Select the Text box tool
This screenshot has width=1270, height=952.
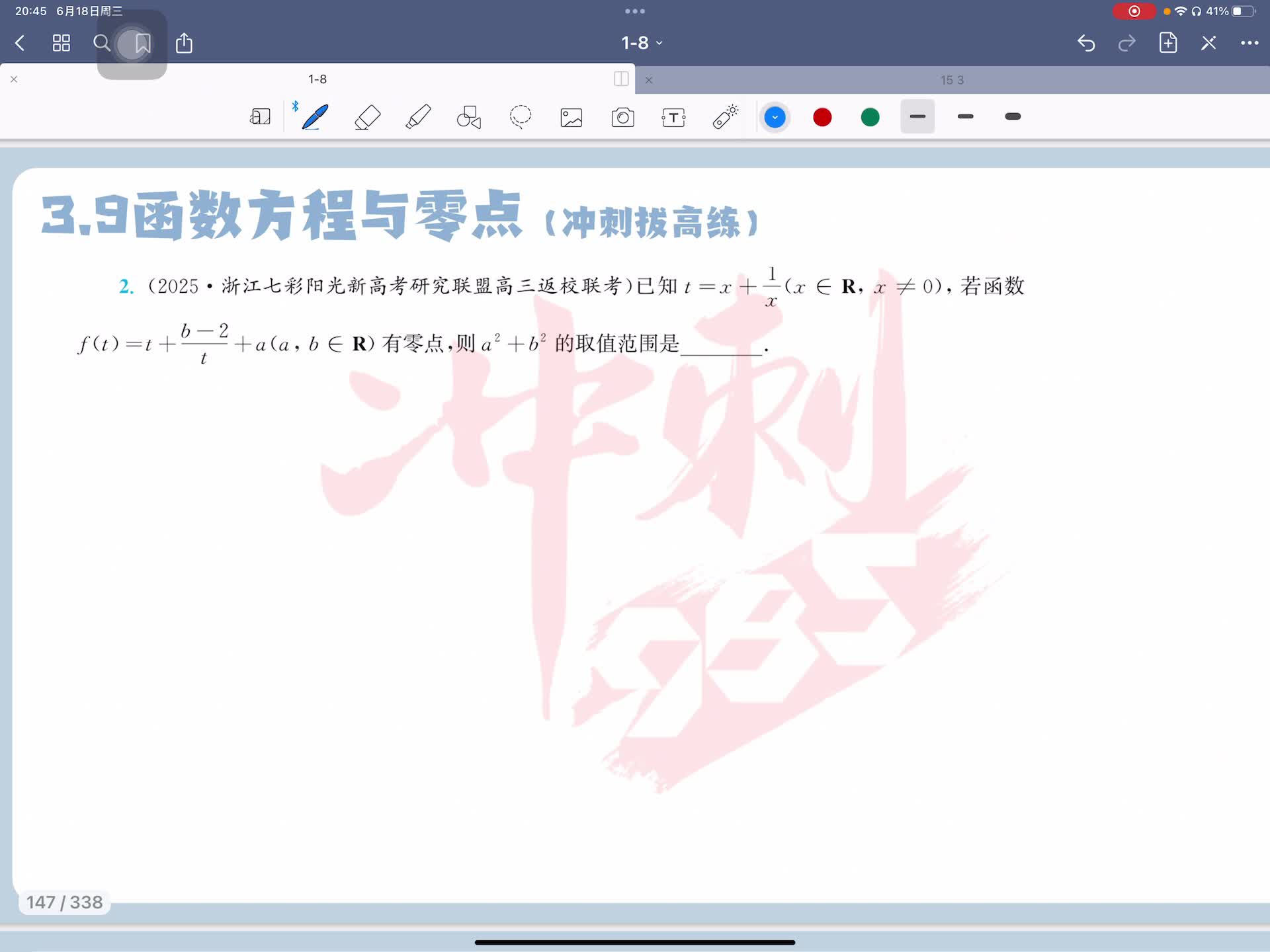point(673,117)
